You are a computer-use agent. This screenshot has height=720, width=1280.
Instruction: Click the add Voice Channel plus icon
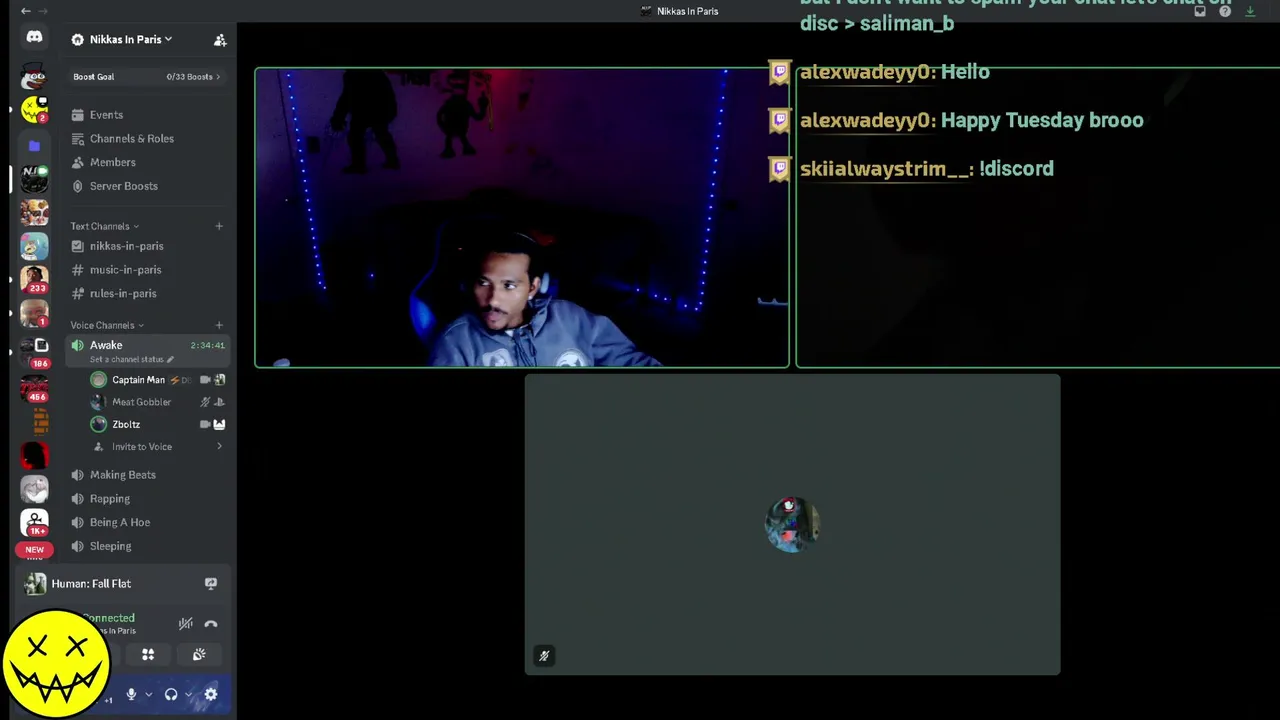[219, 325]
